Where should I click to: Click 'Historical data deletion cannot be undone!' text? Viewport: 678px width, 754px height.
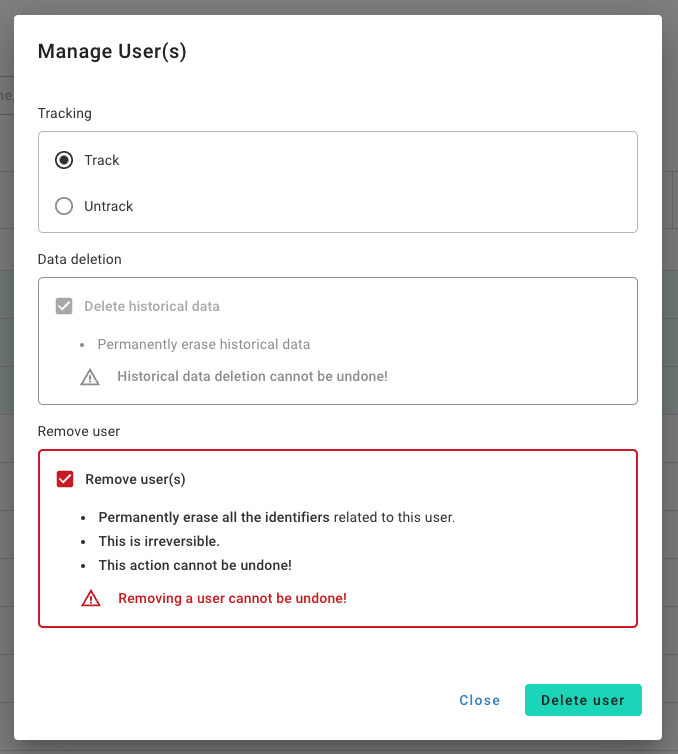point(252,376)
